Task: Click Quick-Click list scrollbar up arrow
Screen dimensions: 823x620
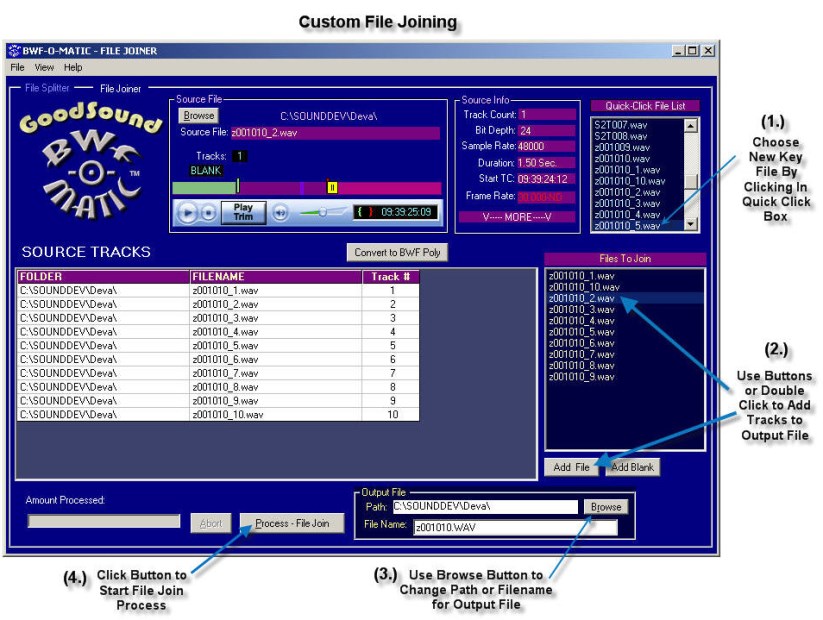Action: 691,125
